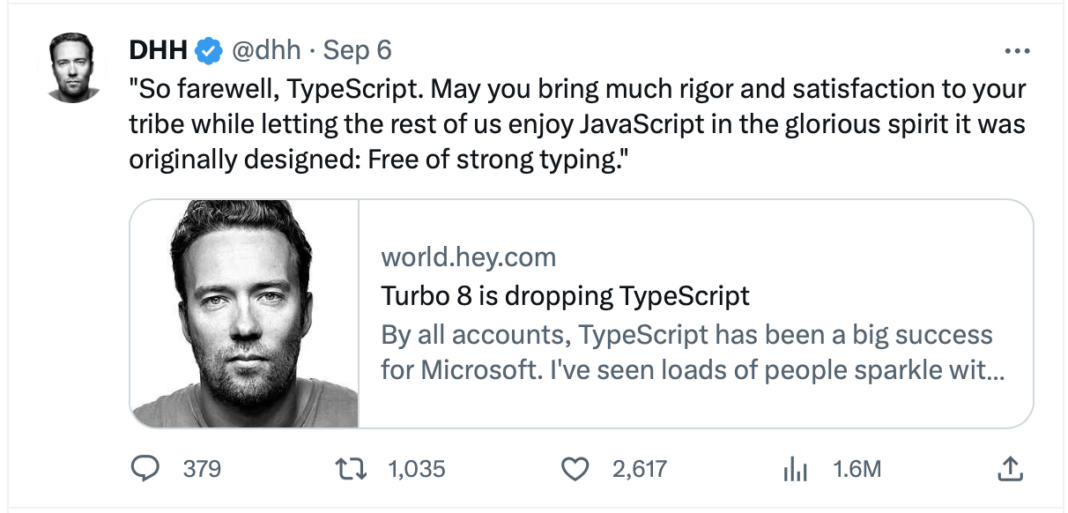1068x513 pixels.
Task: Click the Sep 6 timestamp
Action: [x=358, y=50]
